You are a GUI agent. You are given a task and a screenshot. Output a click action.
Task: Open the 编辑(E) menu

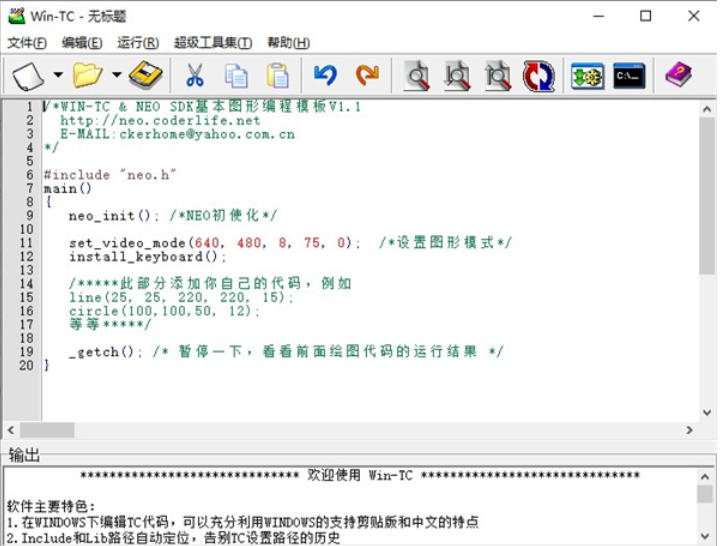point(82,43)
